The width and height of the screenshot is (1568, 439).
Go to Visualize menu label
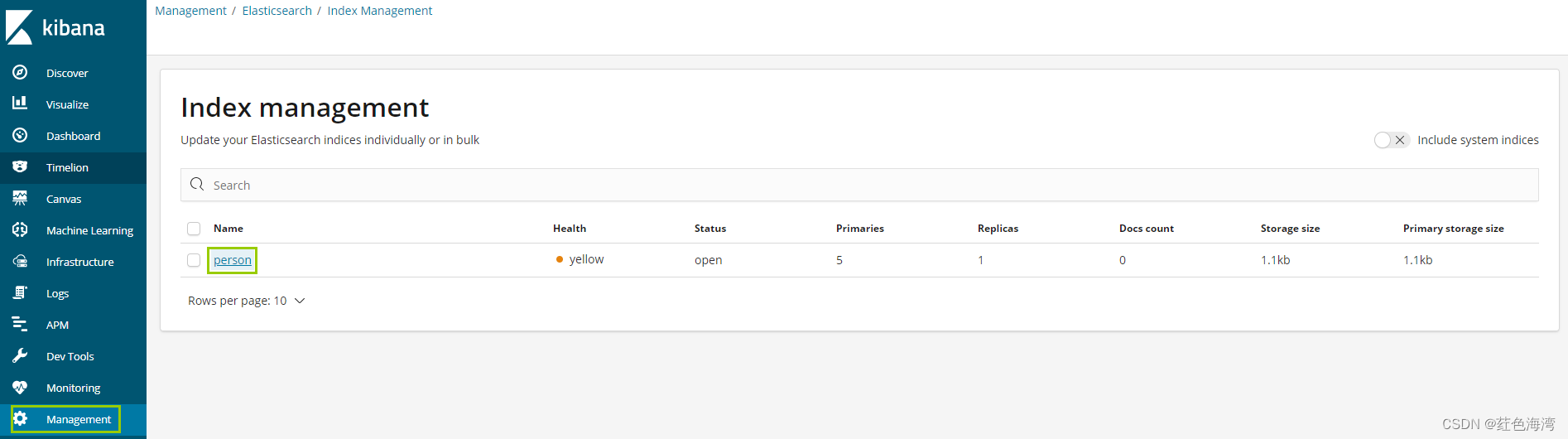click(x=67, y=104)
